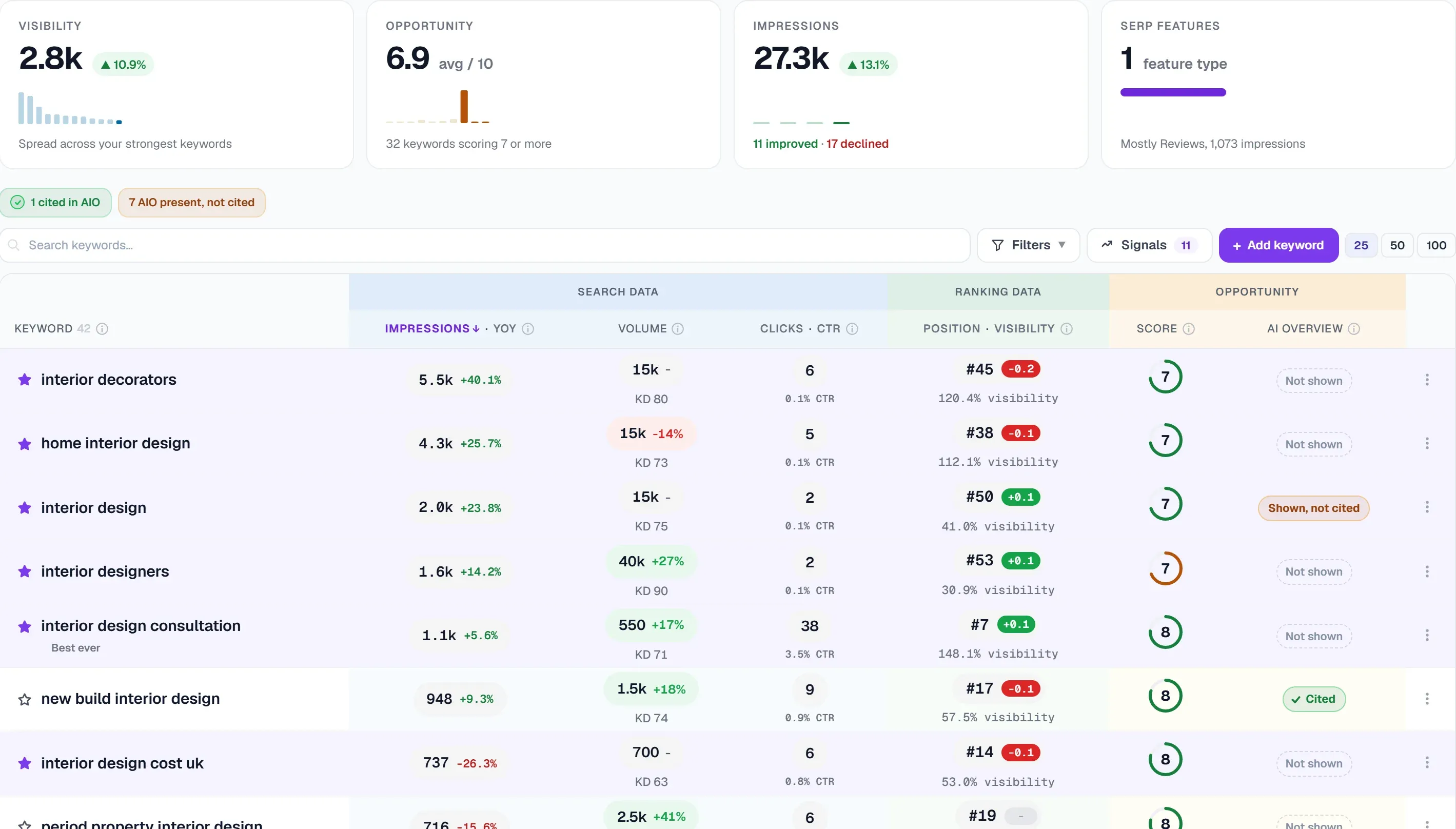
Task: Select the interior design consultation keyword text
Action: [x=141, y=626]
